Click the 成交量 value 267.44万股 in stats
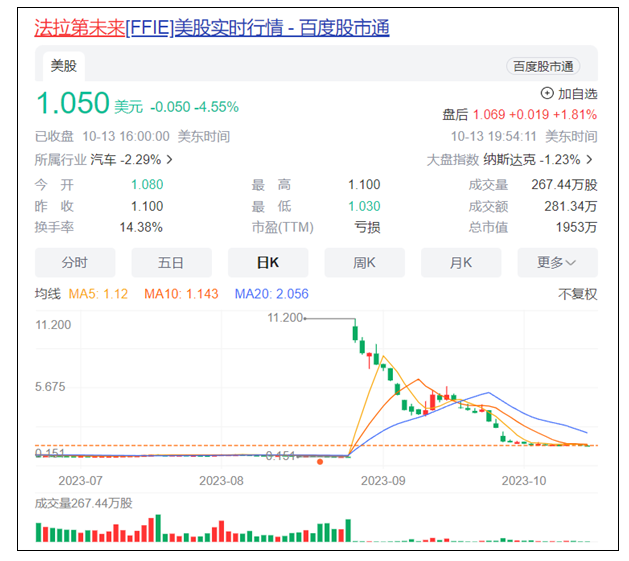The image size is (629, 561). point(564,185)
